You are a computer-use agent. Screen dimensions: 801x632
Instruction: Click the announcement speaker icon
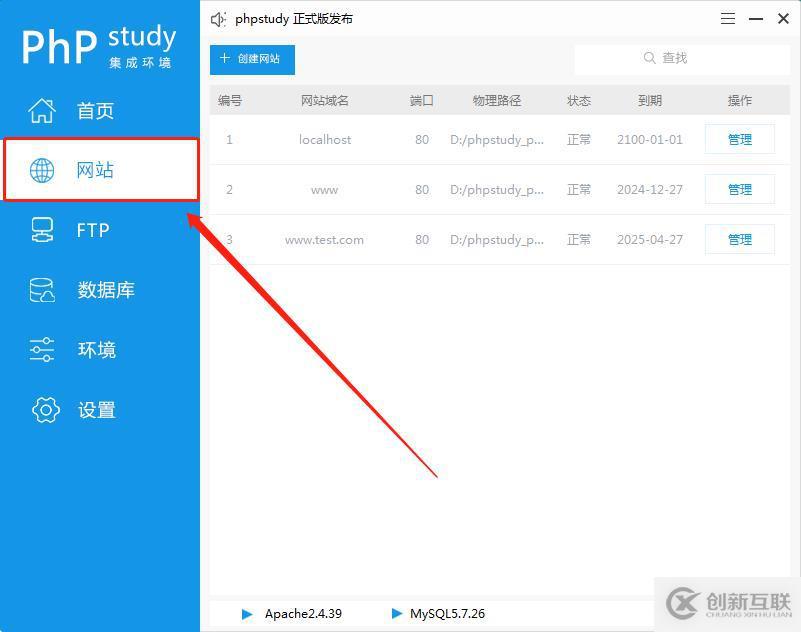click(x=218, y=18)
